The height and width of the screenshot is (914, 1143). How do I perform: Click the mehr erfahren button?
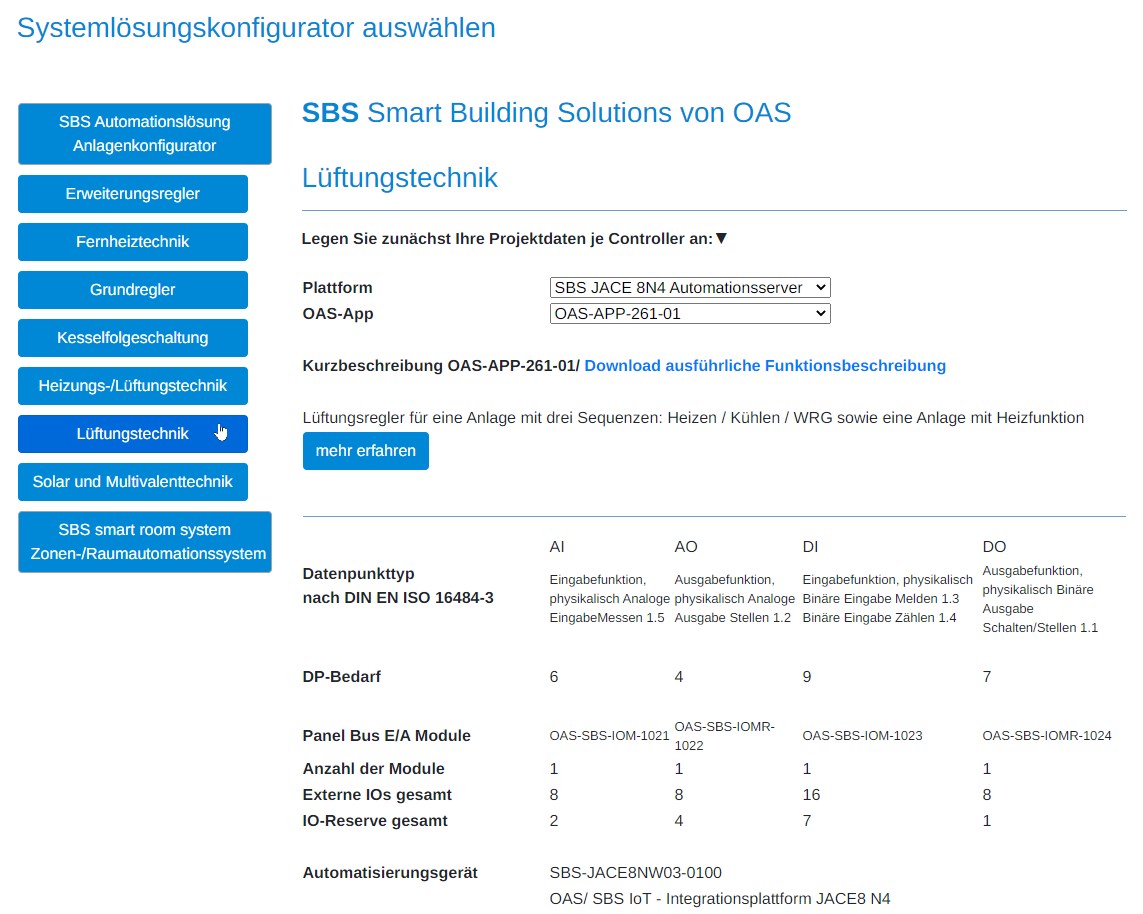click(366, 450)
